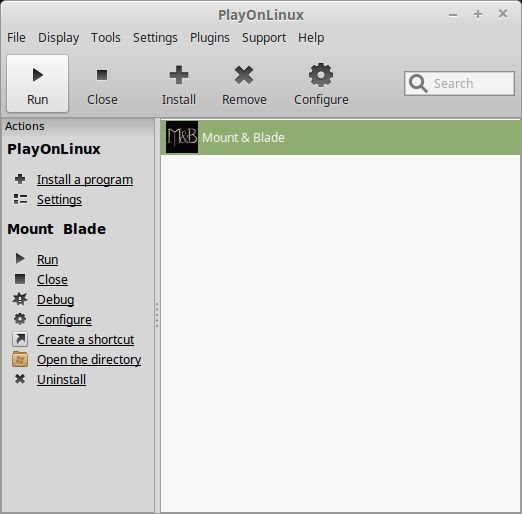Click the Debug link
Screen dimensions: 522x514
(x=56, y=299)
